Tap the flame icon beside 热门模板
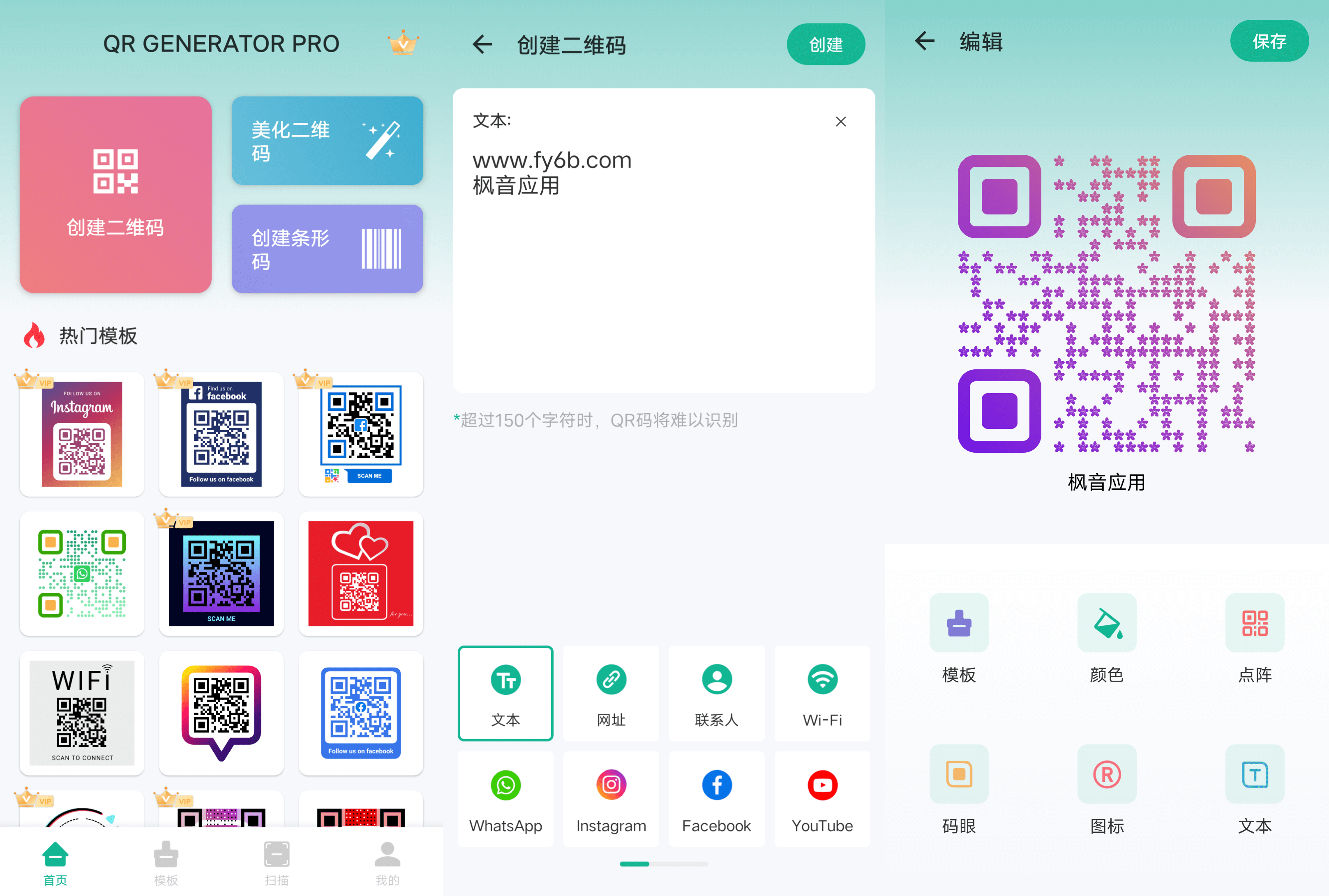Screen dimensions: 1329x896 click(34, 335)
